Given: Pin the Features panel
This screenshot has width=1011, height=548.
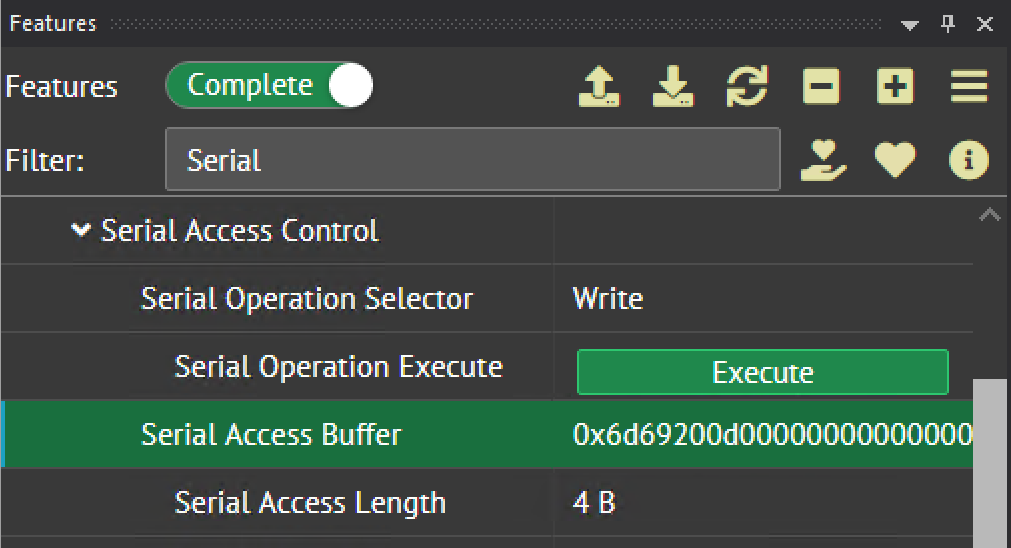Looking at the screenshot, I should [948, 25].
